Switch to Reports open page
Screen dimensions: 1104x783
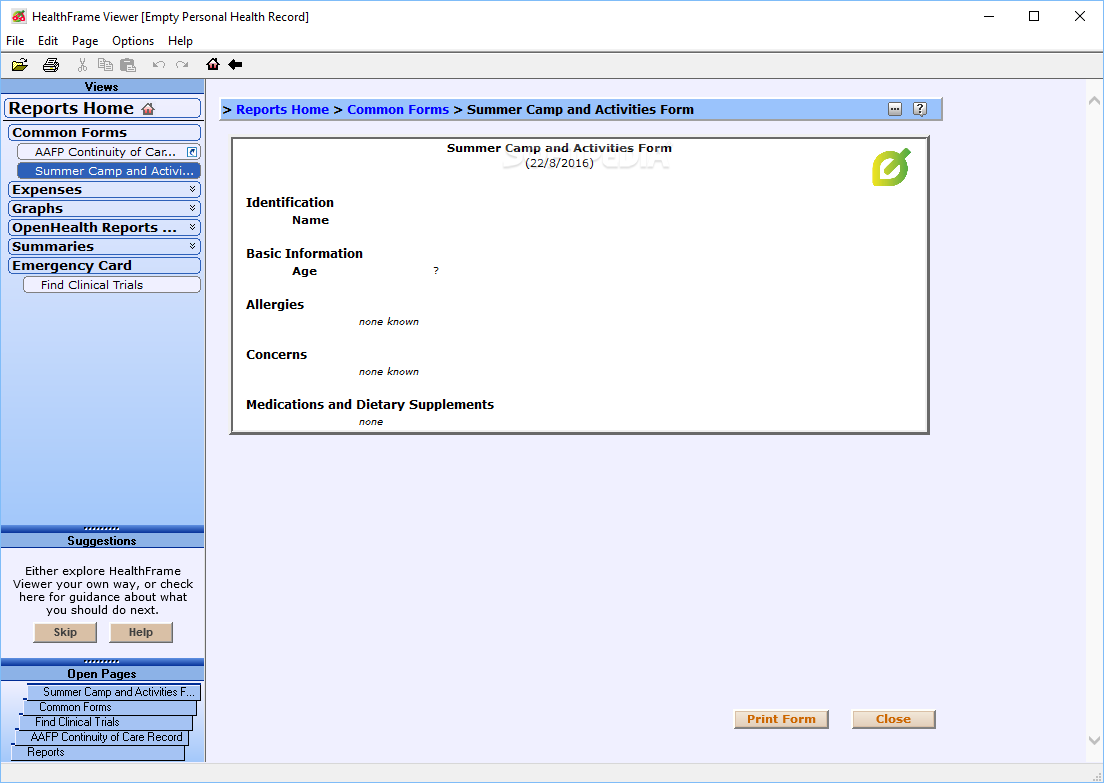(x=98, y=752)
